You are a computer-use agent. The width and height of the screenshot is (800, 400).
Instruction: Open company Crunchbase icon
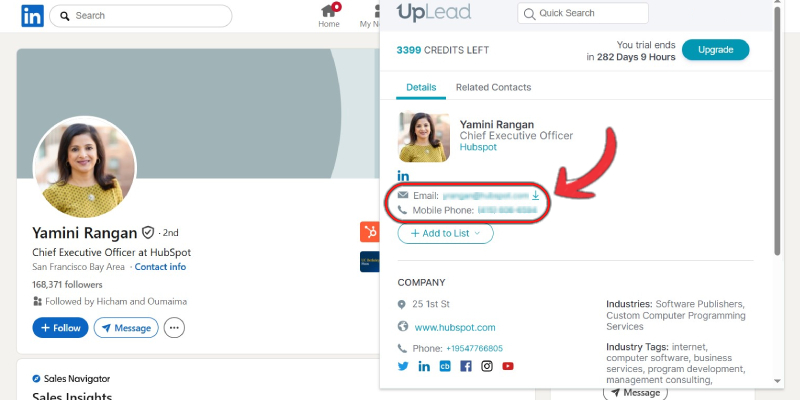pos(445,366)
